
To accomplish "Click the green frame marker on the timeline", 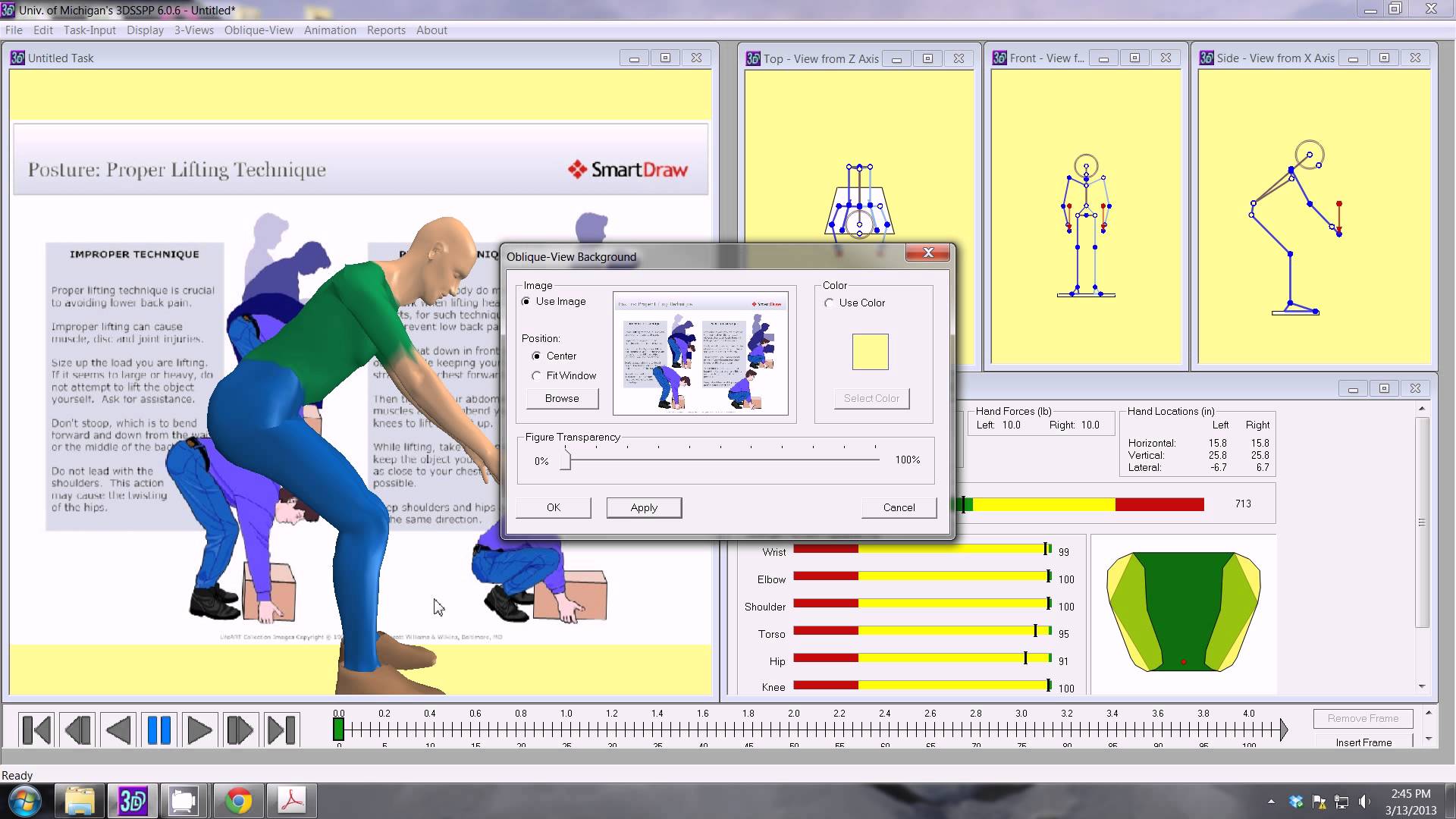I will (339, 730).
